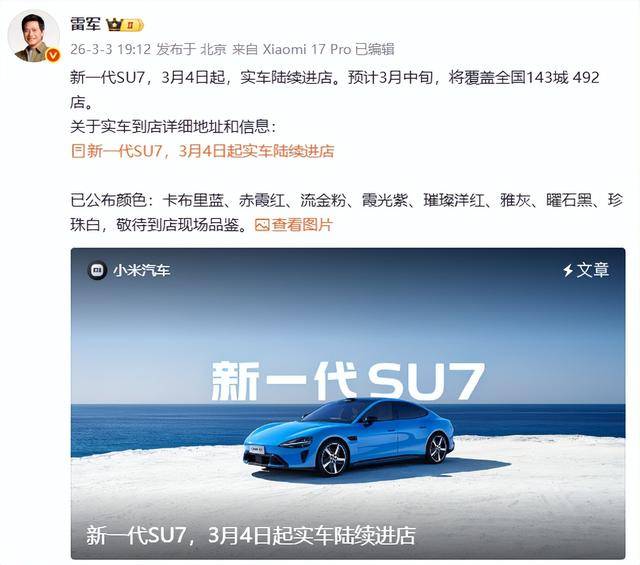Open the orange 新一代SU7 3月4日起实车陆续进店 link
The image size is (640, 565).
coord(210,151)
